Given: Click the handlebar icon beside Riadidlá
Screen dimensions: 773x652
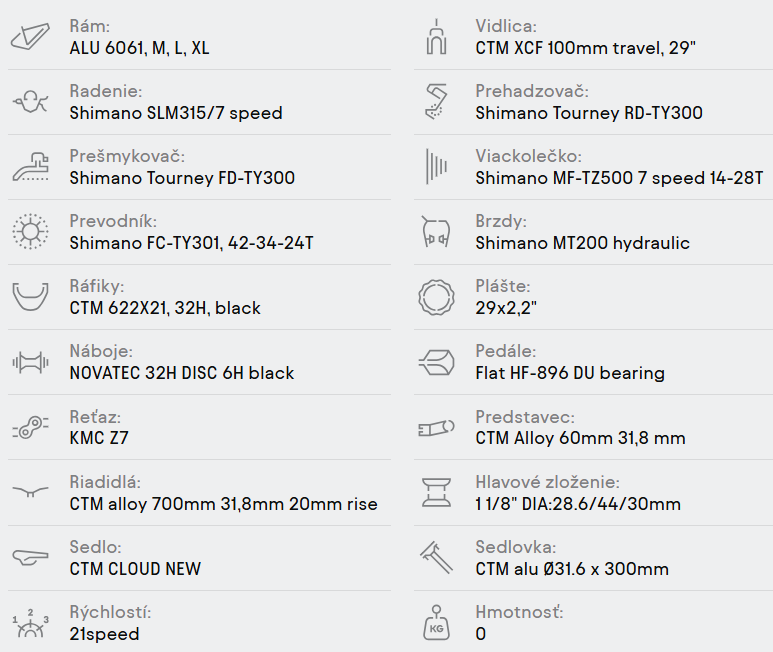Looking at the screenshot, I should 29,492.
